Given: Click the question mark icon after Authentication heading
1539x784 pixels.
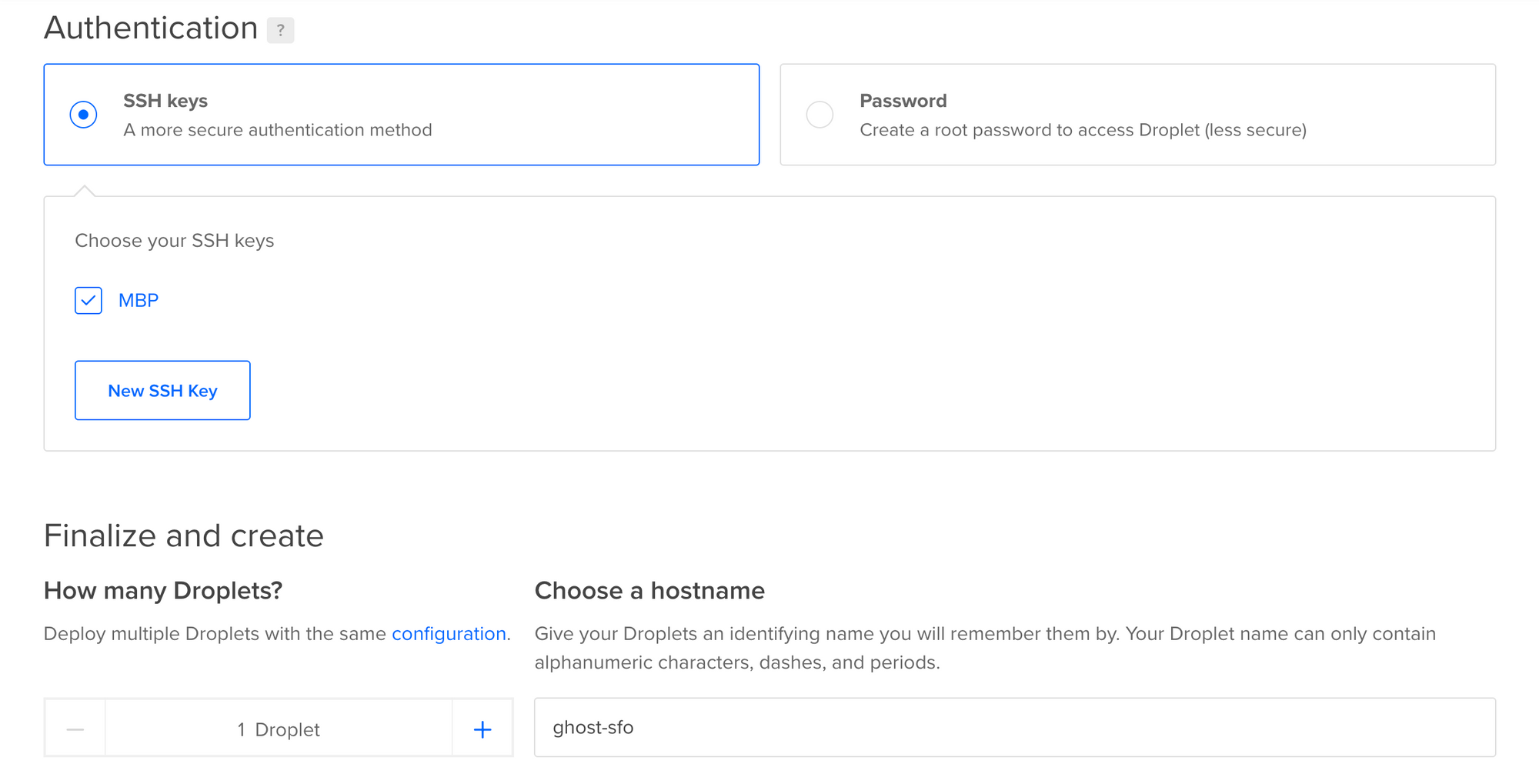Looking at the screenshot, I should pos(281,30).
